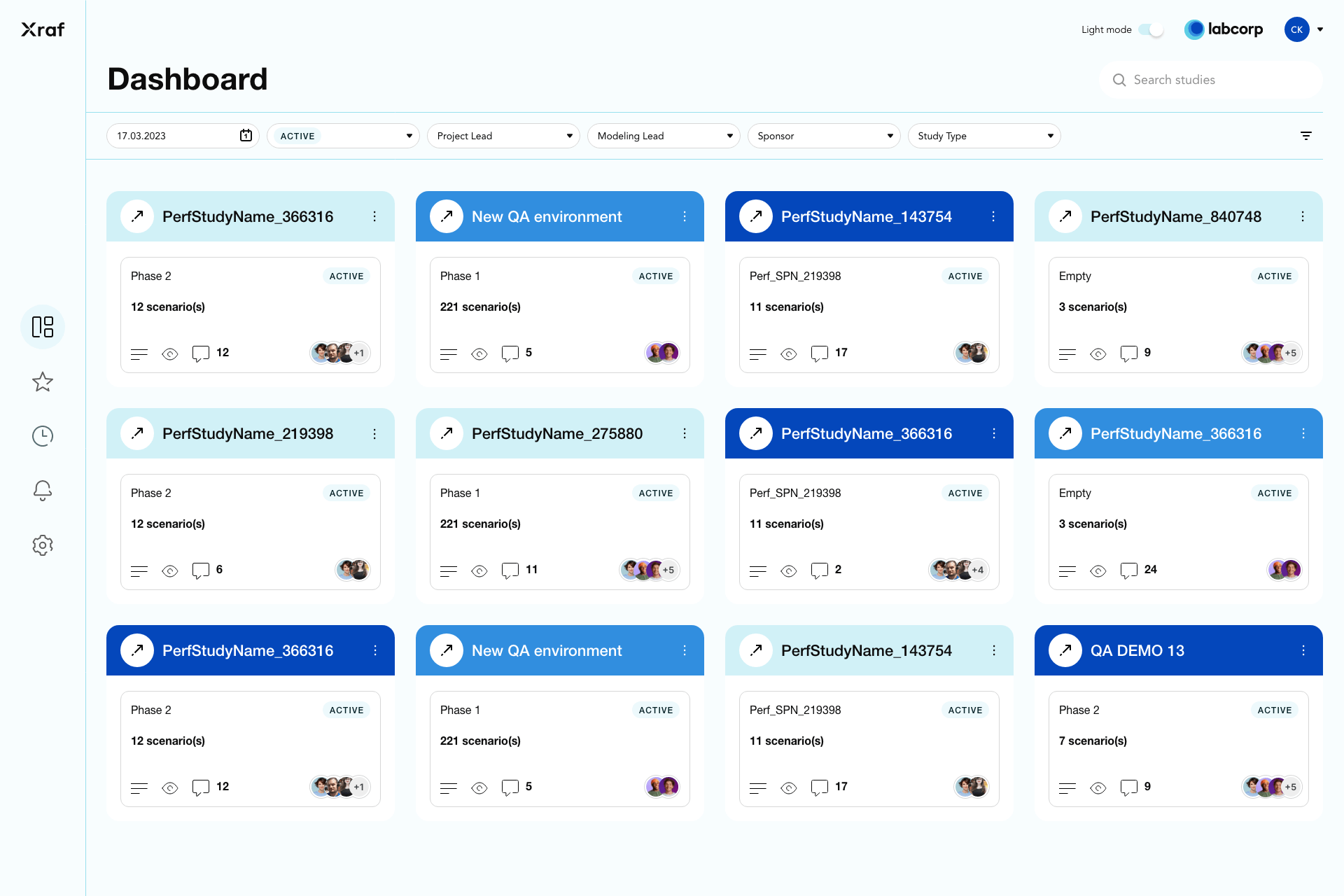Click ACTIVE badge on PerfStudyName_219398 card

tap(346, 493)
